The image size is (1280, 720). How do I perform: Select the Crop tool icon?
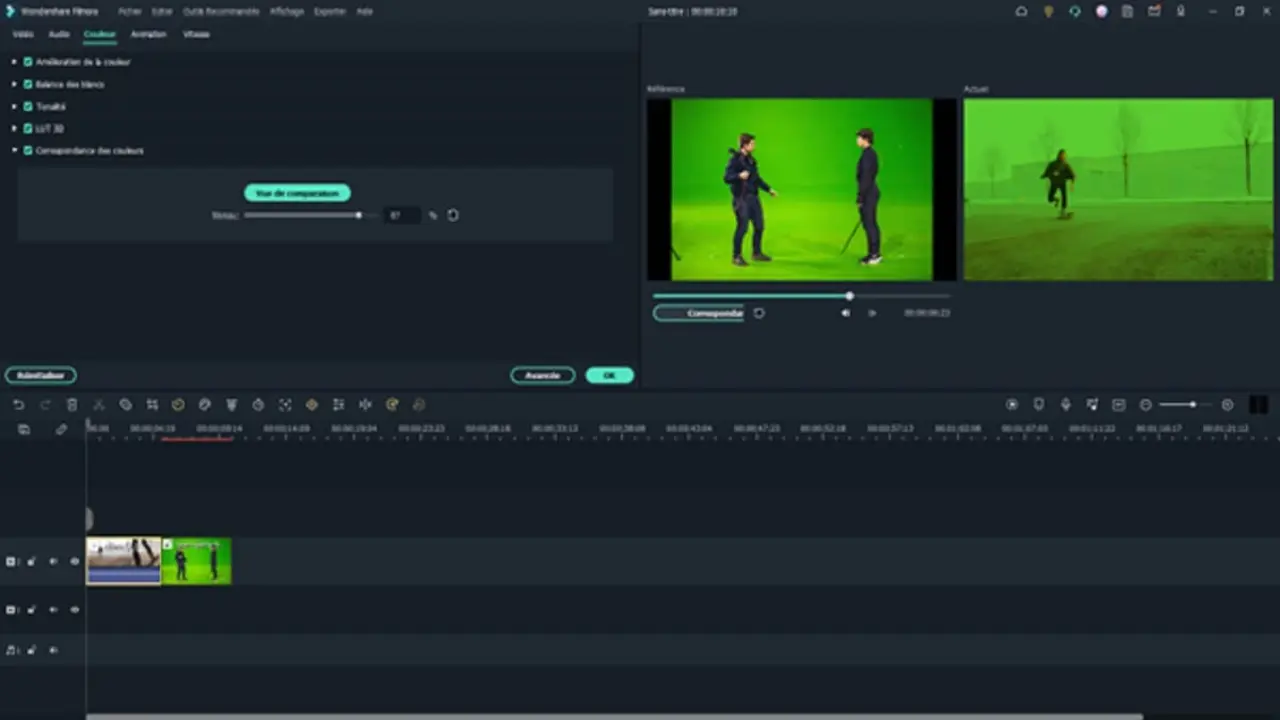click(x=152, y=405)
